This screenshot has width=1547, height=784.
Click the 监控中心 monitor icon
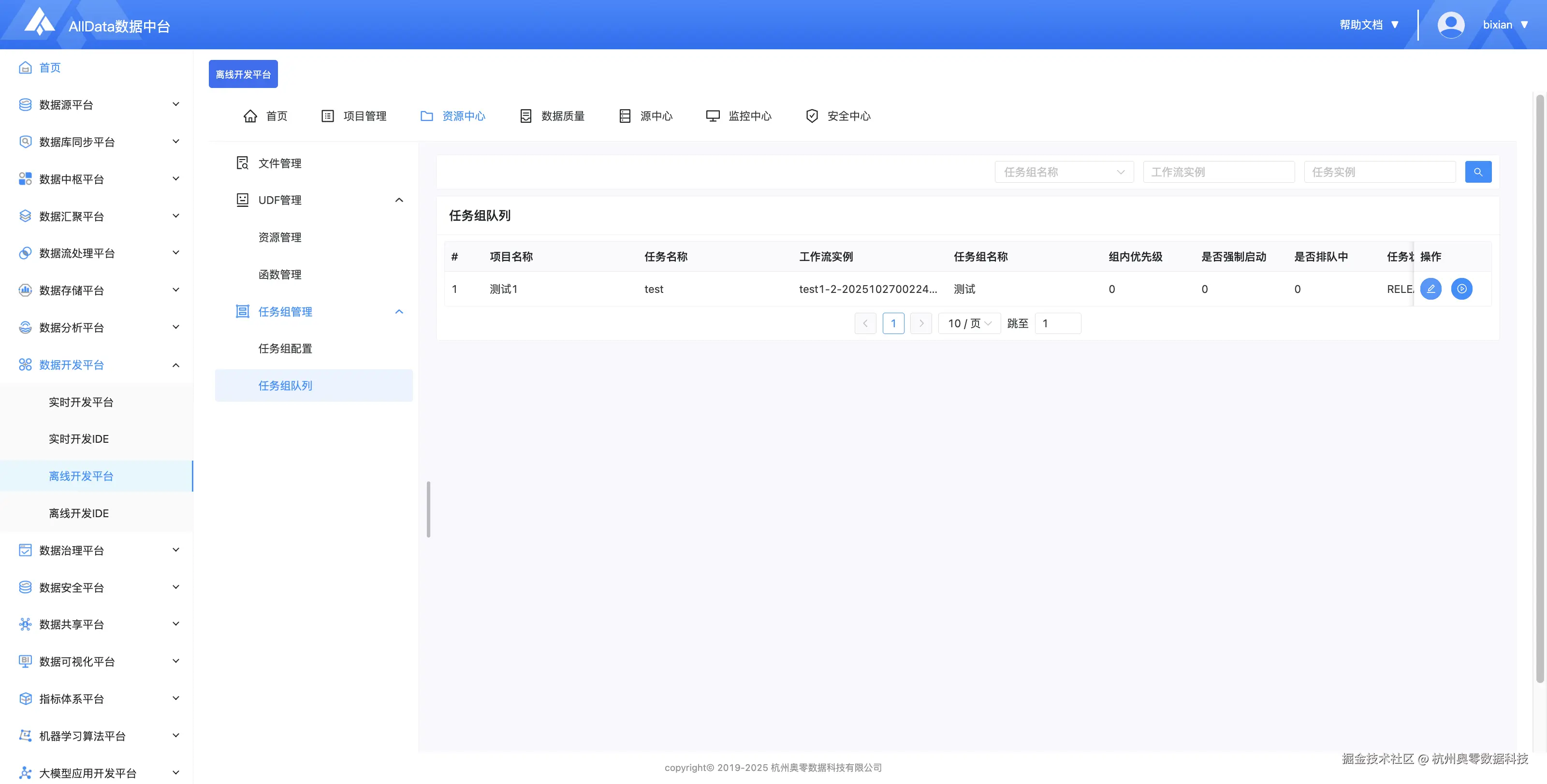[712, 116]
